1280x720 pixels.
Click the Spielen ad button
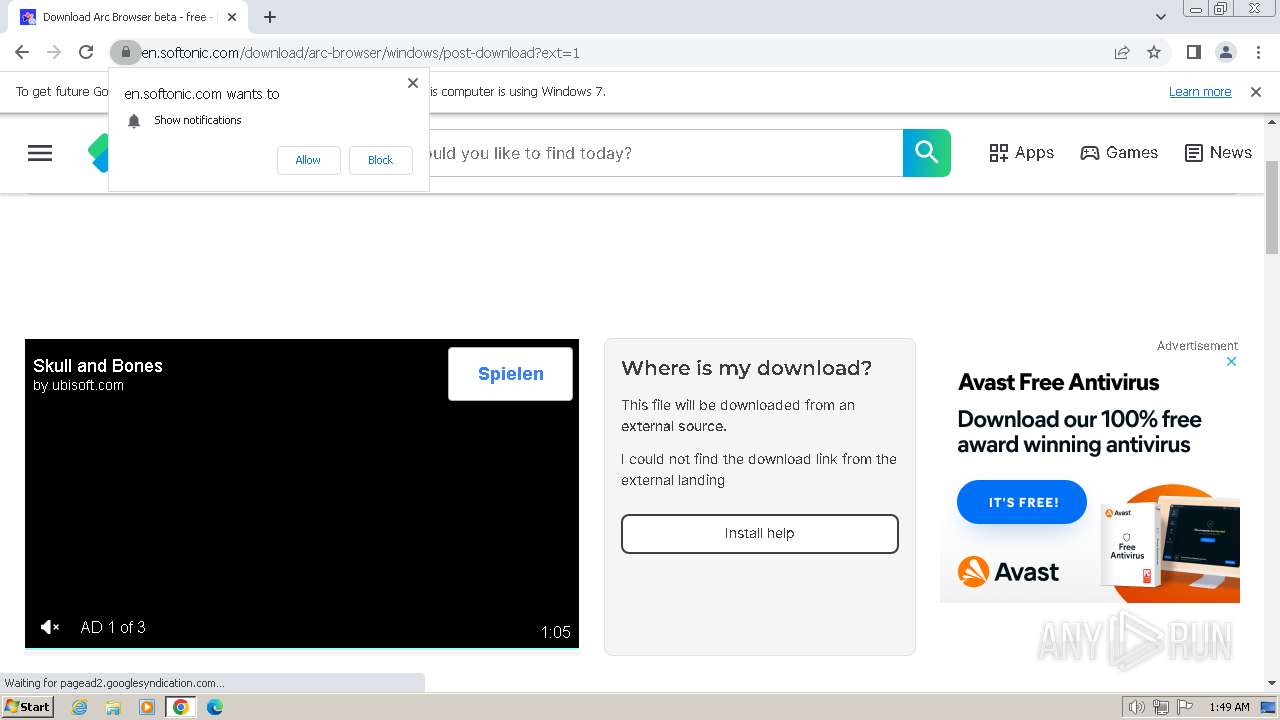coord(510,374)
